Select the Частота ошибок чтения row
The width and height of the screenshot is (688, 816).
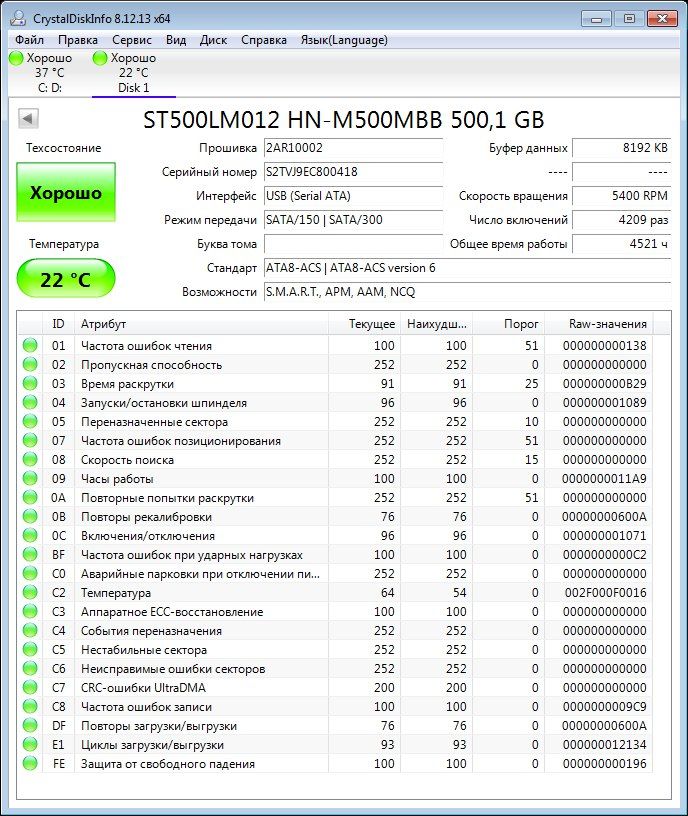[336, 346]
